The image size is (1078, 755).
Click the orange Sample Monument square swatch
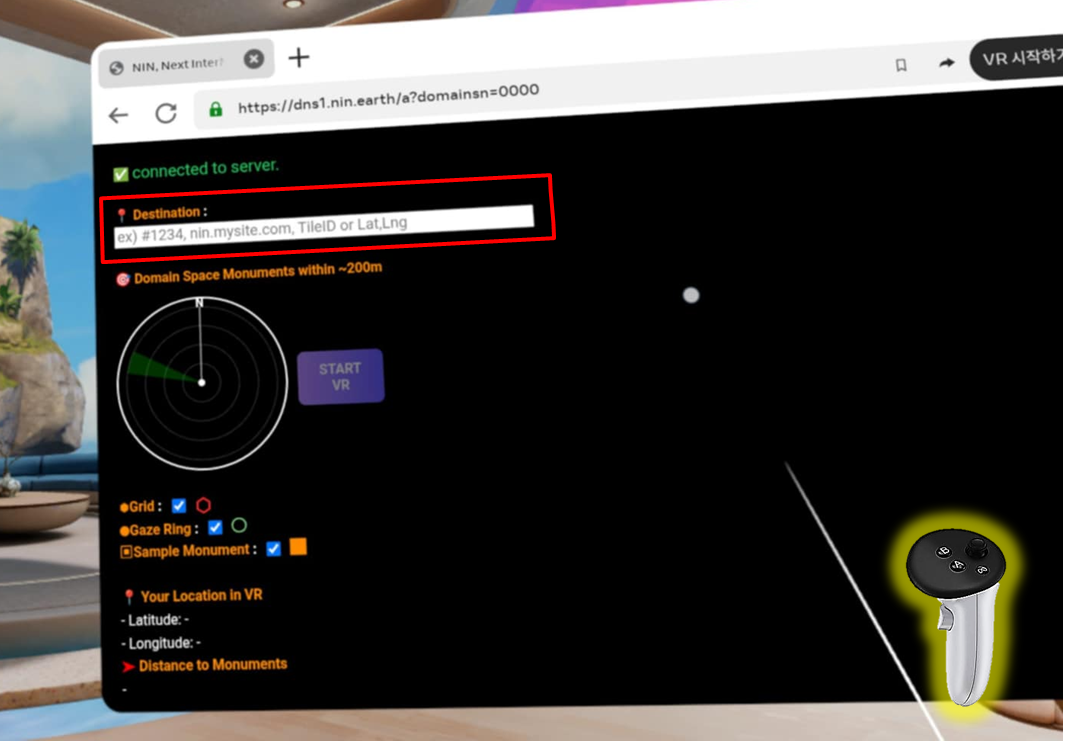point(298,547)
